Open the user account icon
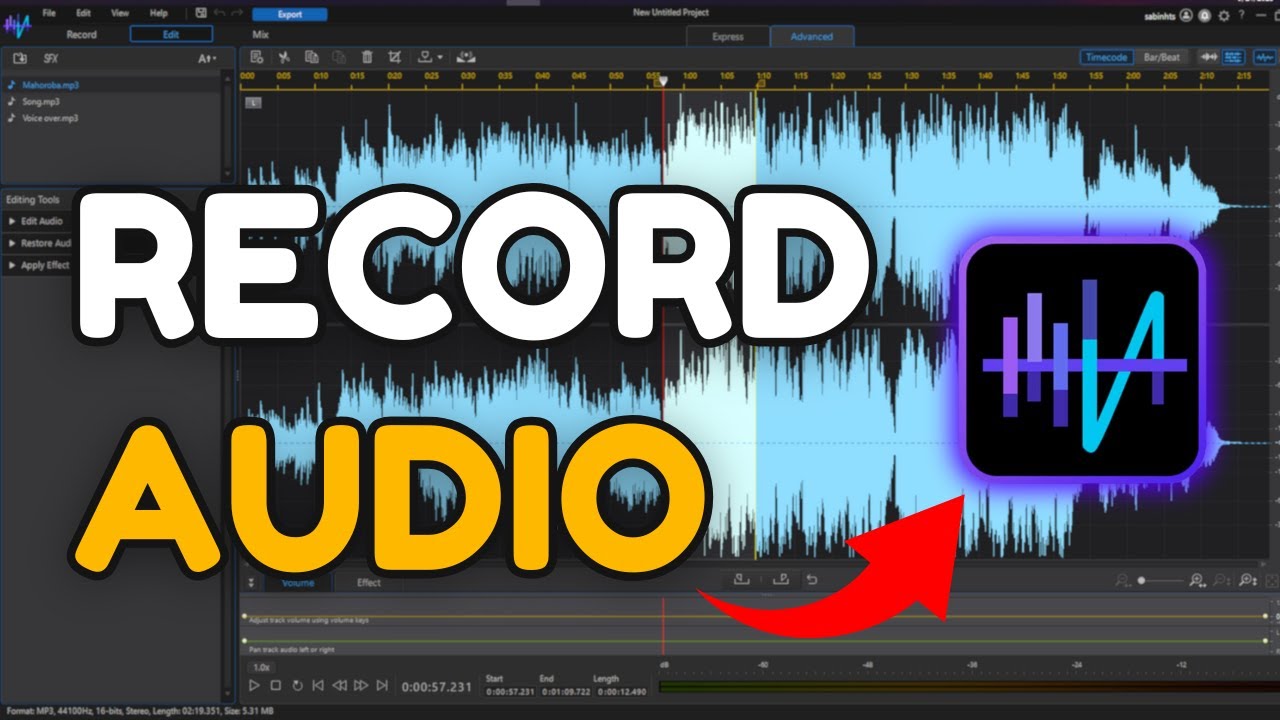 [x=1186, y=15]
